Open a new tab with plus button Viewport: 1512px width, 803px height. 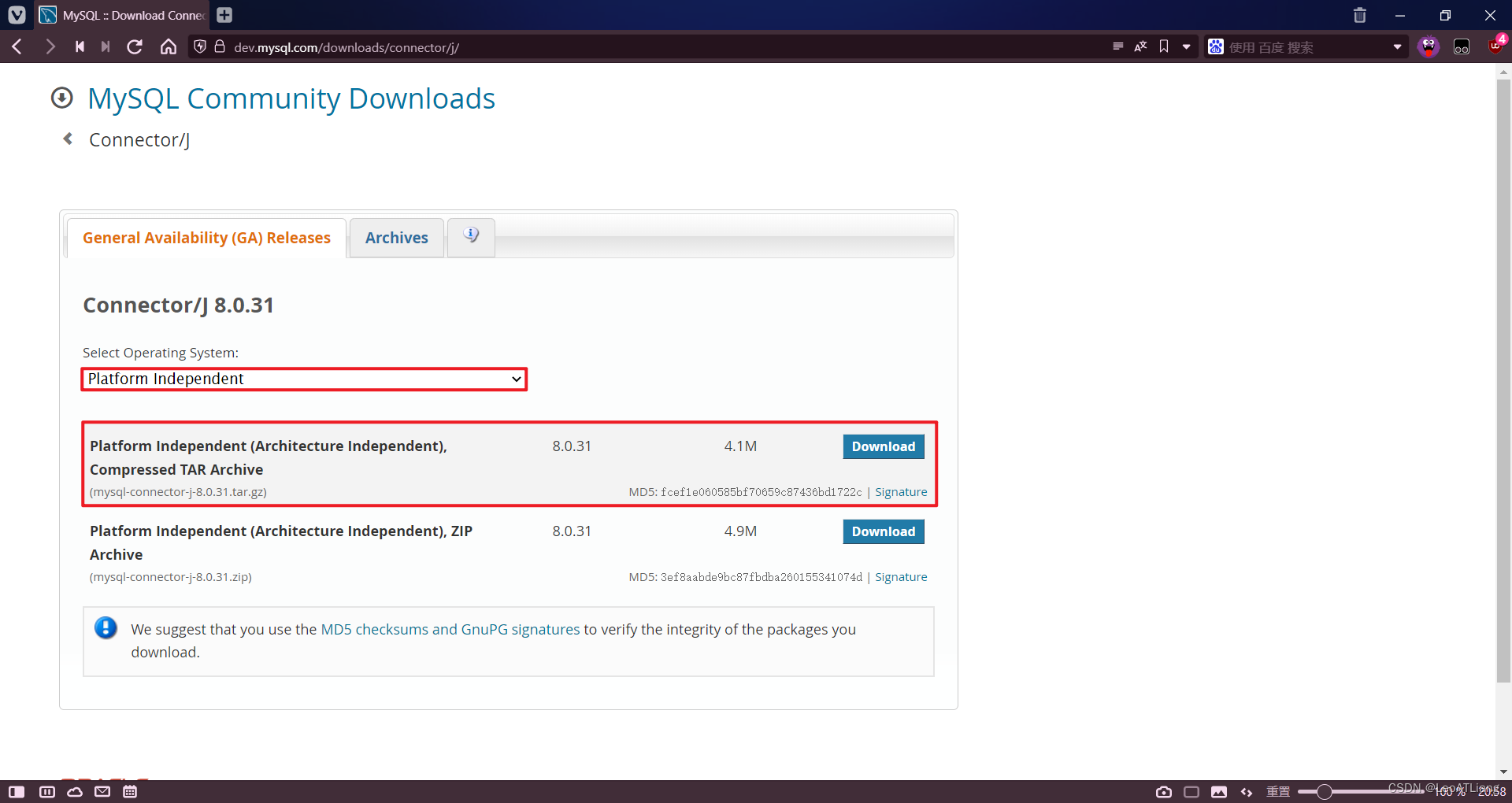[224, 15]
